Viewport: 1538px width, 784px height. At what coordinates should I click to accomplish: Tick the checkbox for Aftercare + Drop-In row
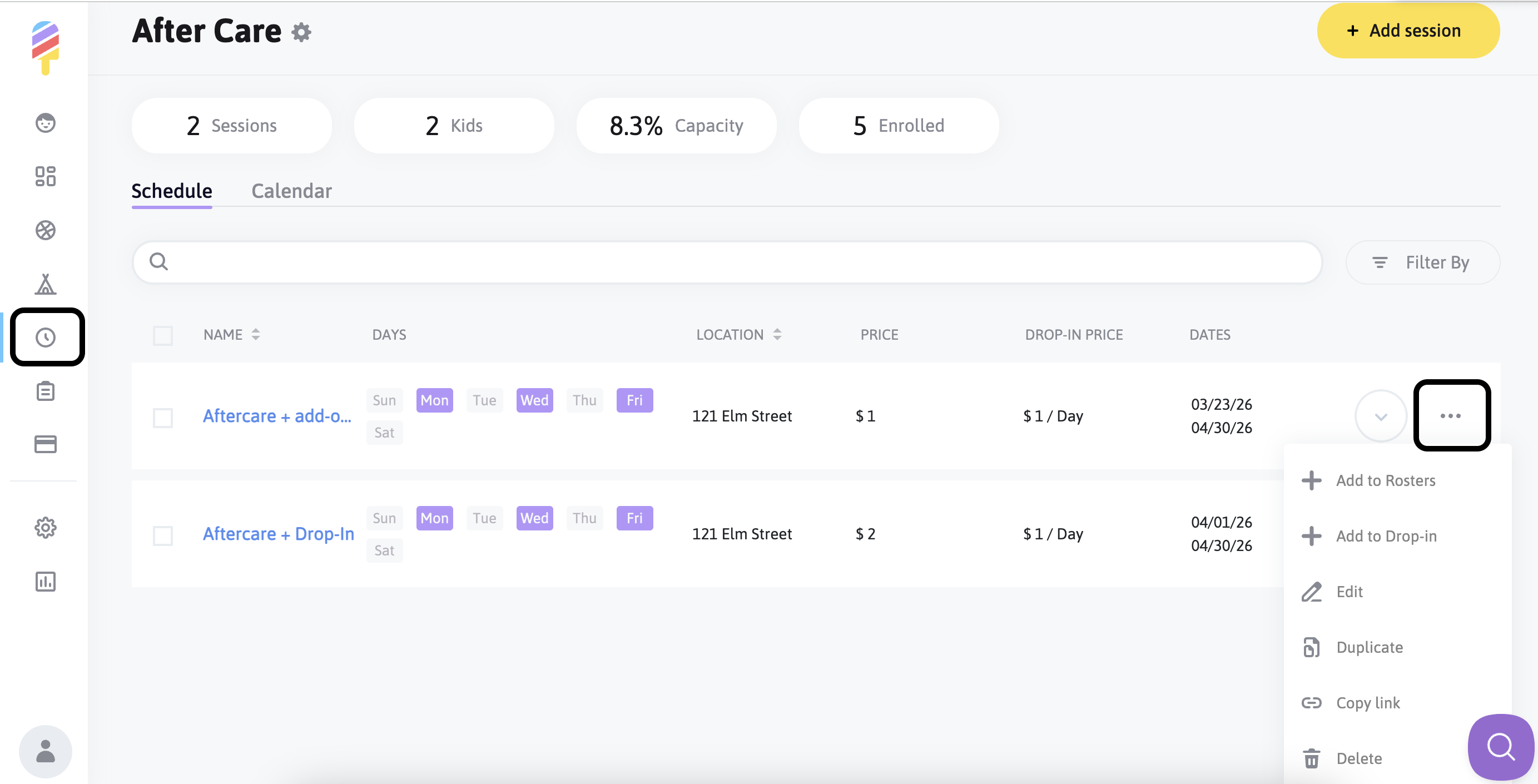tap(163, 535)
